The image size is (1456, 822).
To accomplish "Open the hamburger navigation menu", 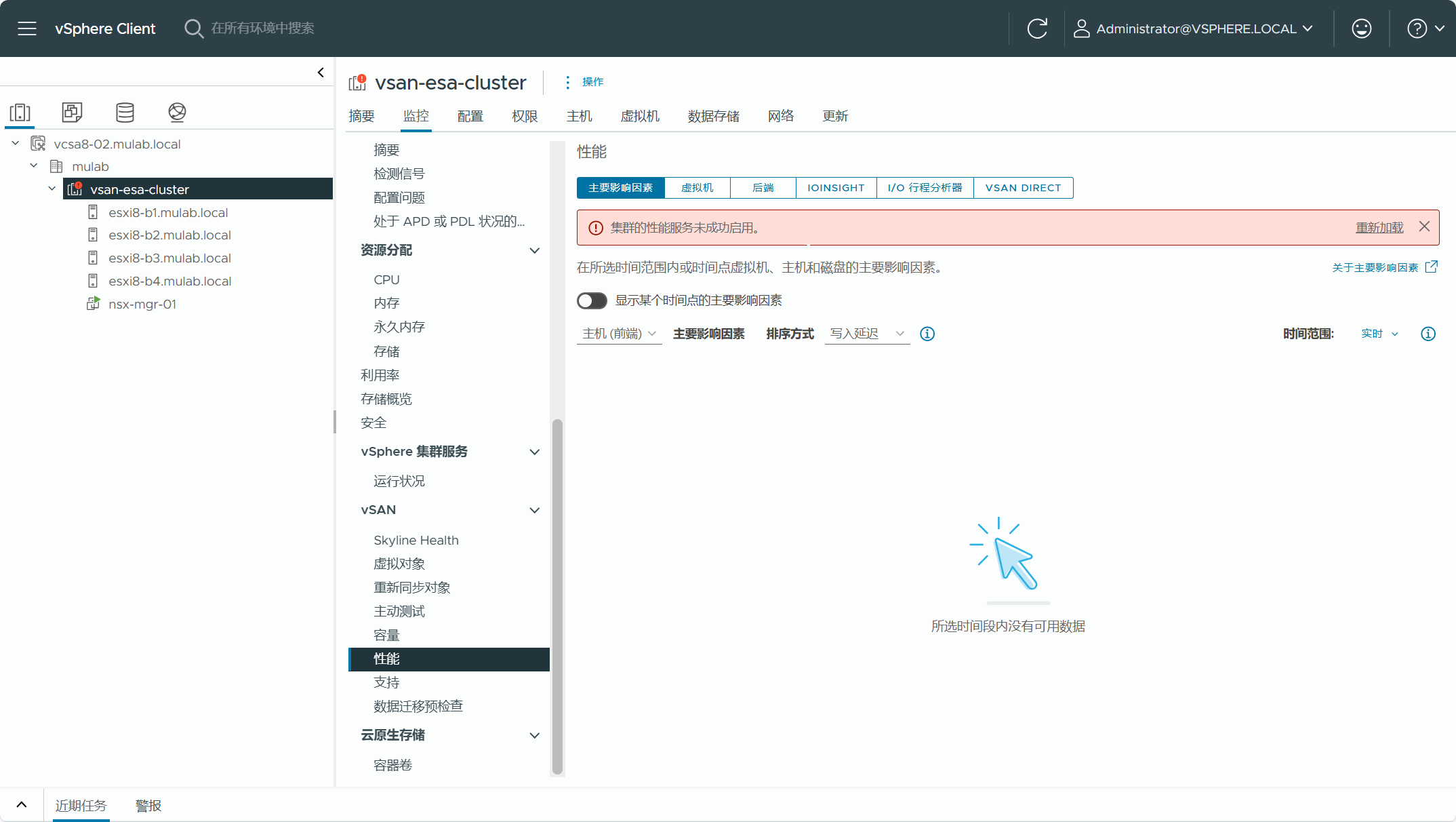I will [x=27, y=28].
